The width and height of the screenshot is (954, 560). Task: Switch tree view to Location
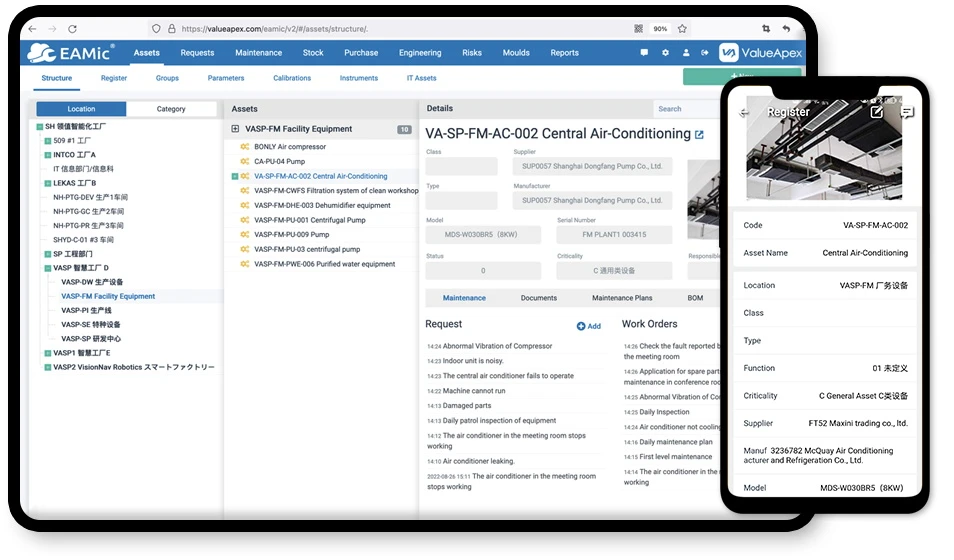(81, 109)
